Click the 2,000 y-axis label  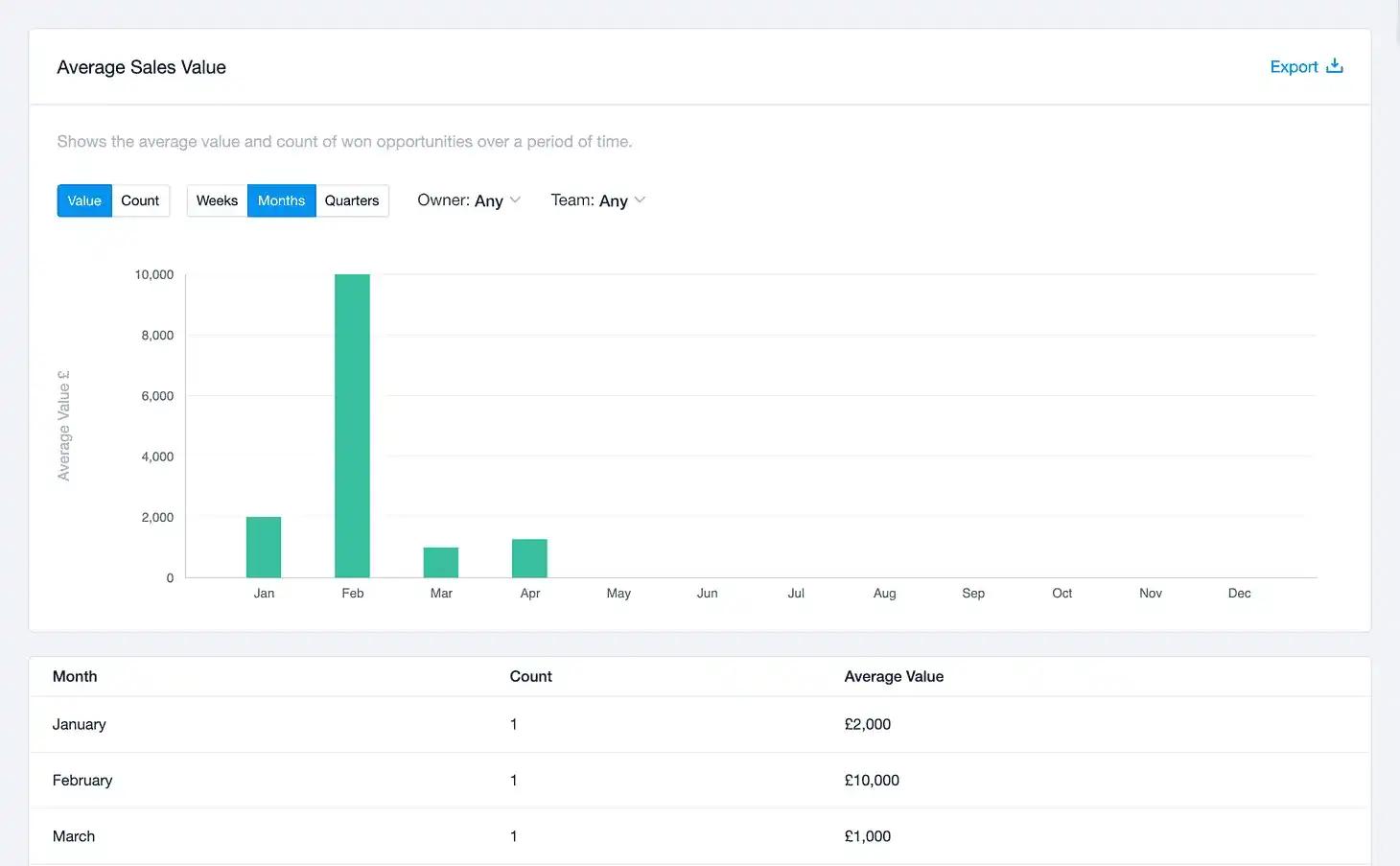[157, 517]
